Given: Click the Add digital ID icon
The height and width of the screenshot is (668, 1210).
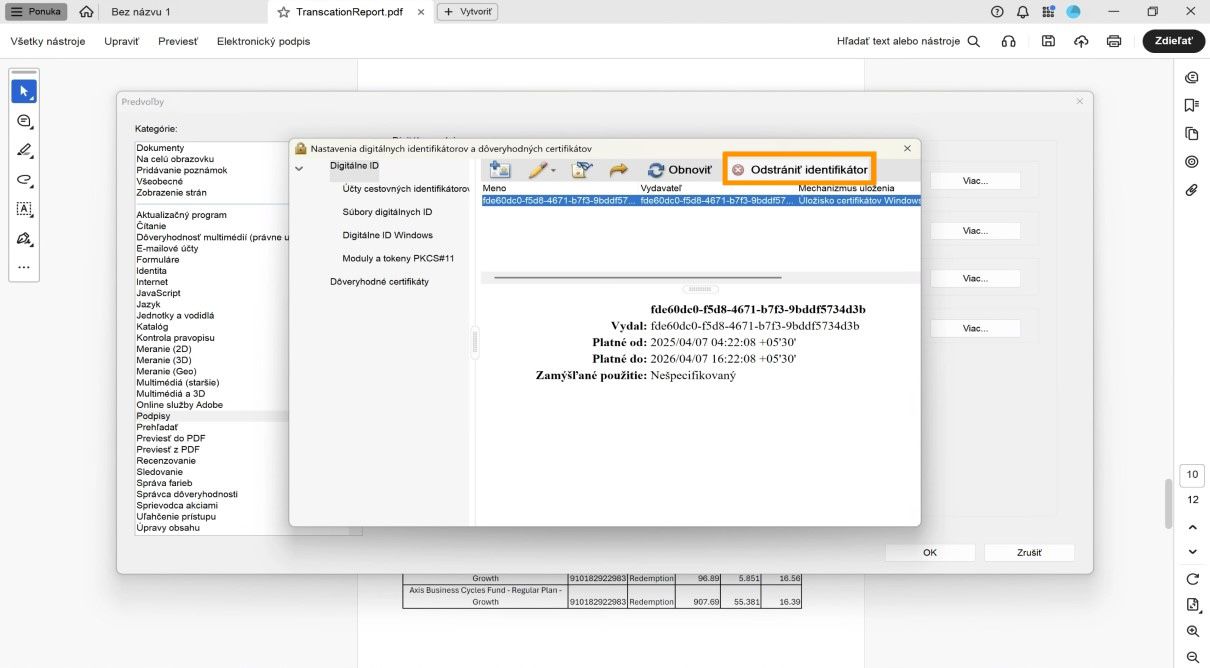Looking at the screenshot, I should [x=498, y=169].
